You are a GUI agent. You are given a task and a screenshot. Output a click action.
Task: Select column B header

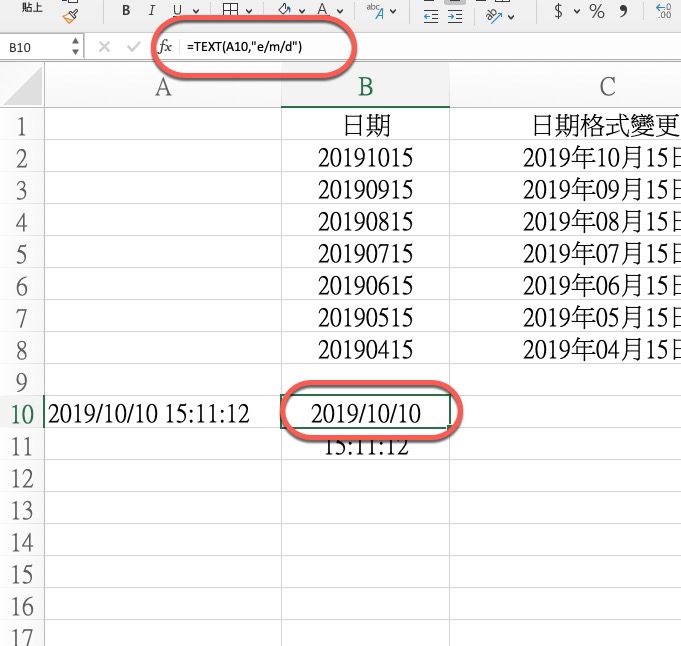click(x=365, y=86)
